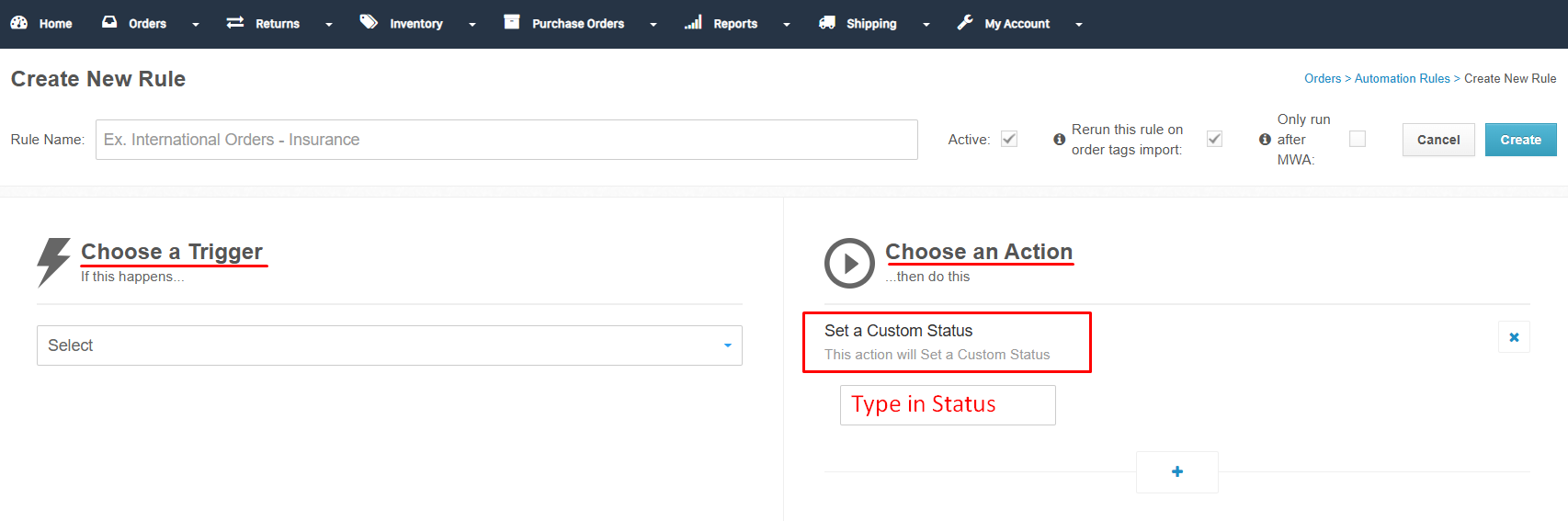1568x521 pixels.
Task: Expand the Purchase Orders menu arrow
Action: pyautogui.click(x=653, y=25)
